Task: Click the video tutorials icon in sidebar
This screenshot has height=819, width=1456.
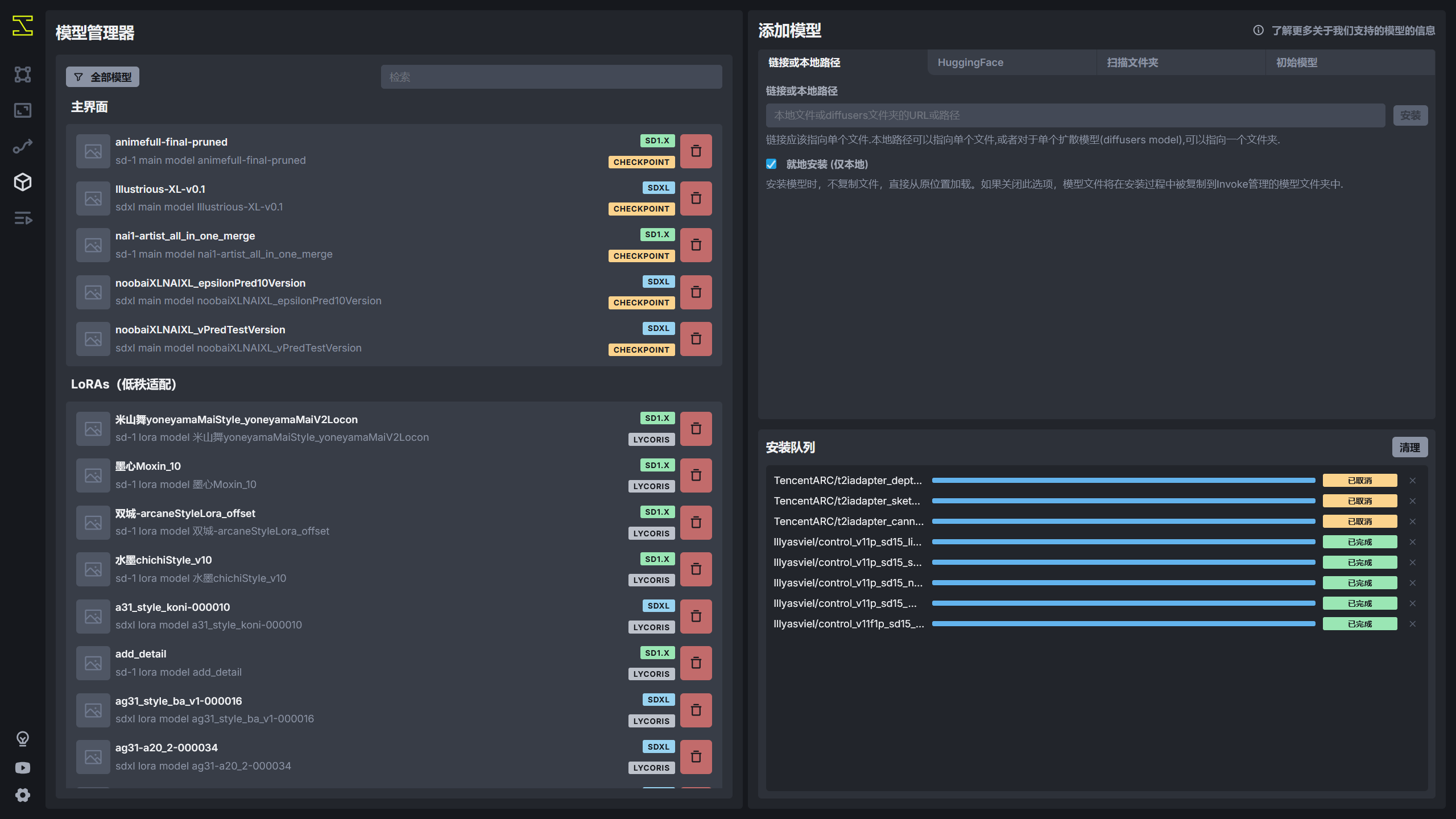Action: click(22, 767)
